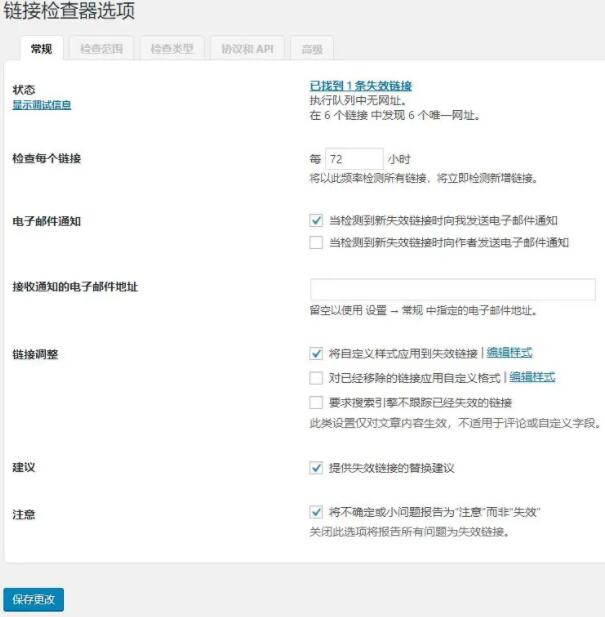The height and width of the screenshot is (617, 605).
Task: Click the 小时 unit text
Action: (399, 159)
